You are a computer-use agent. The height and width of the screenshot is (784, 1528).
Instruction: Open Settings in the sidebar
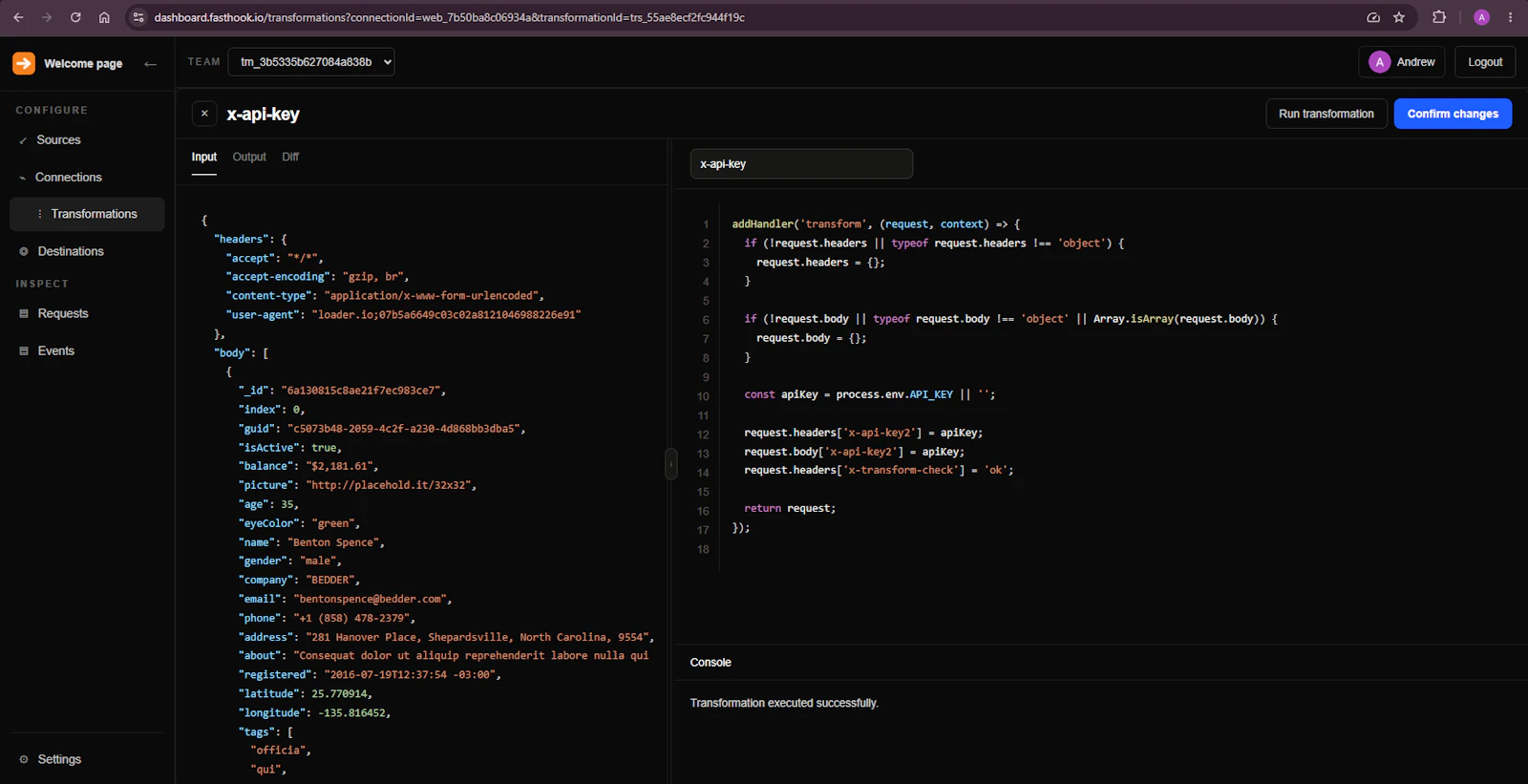[87, 760]
